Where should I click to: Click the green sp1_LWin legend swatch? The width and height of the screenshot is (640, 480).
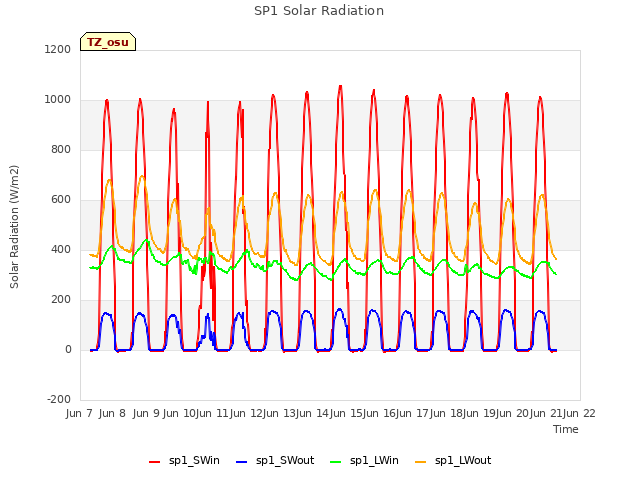(x=336, y=462)
